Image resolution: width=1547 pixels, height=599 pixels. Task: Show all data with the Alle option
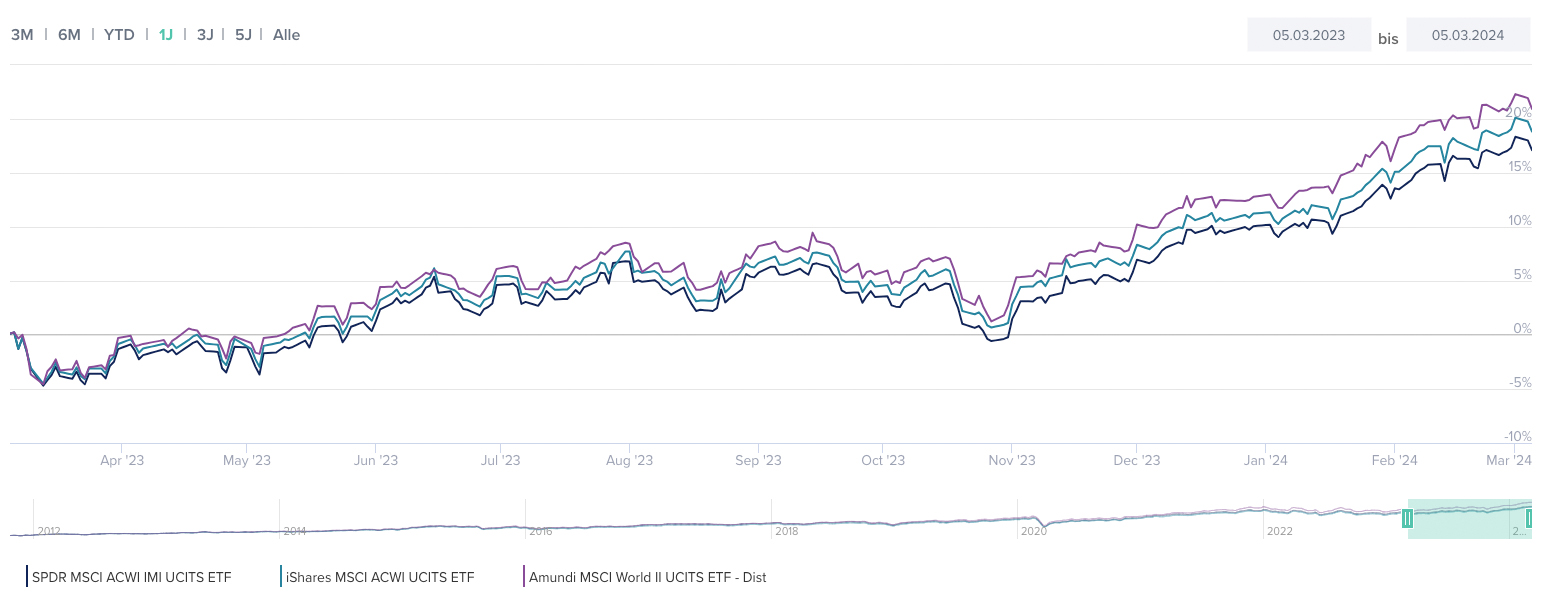[286, 34]
